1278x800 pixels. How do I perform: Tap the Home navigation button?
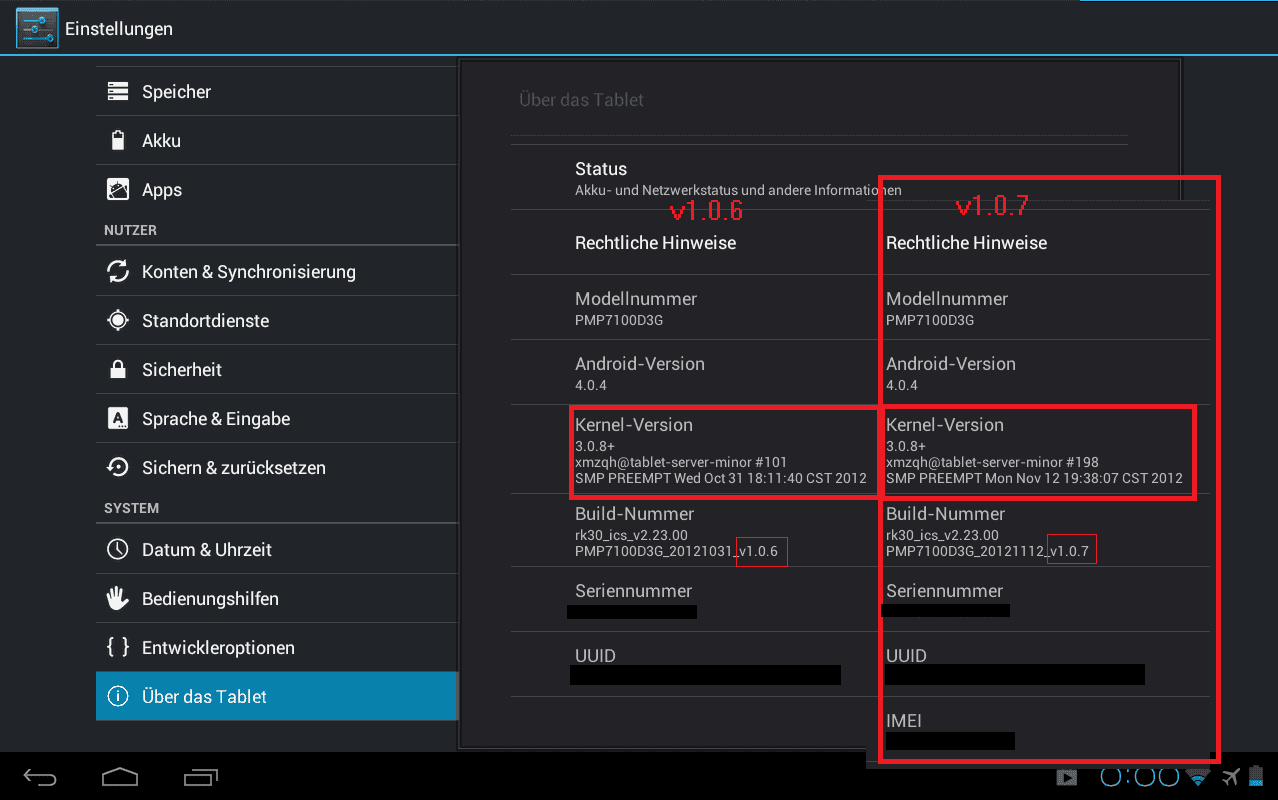120,776
